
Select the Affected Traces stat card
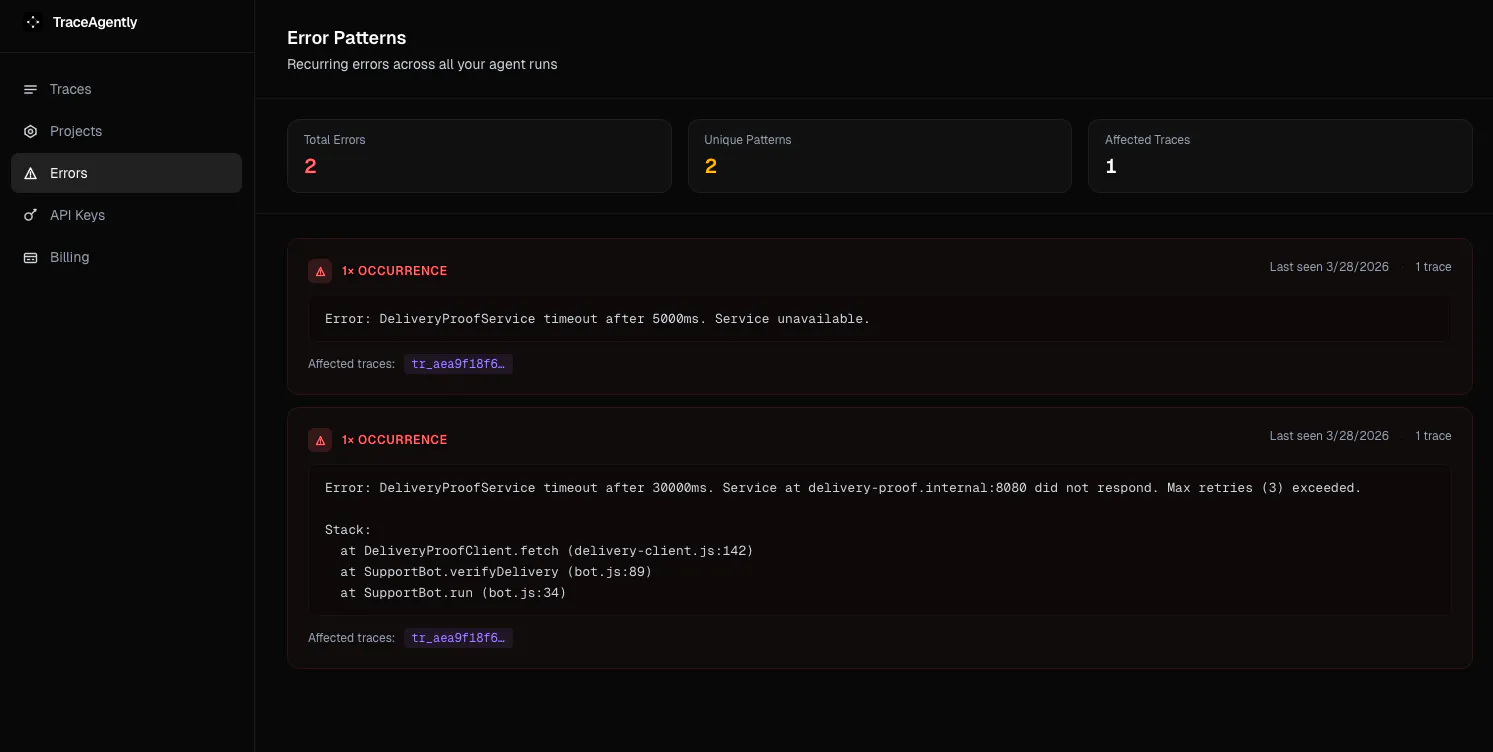tap(1280, 156)
